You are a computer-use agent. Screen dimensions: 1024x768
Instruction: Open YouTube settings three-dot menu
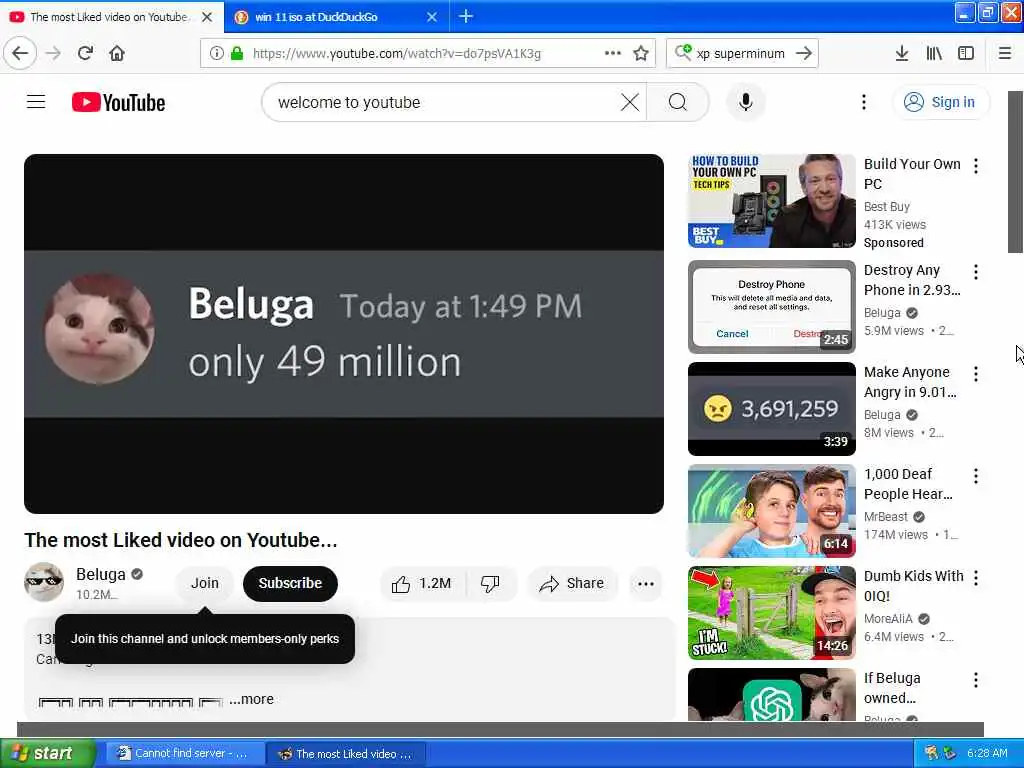click(x=863, y=102)
